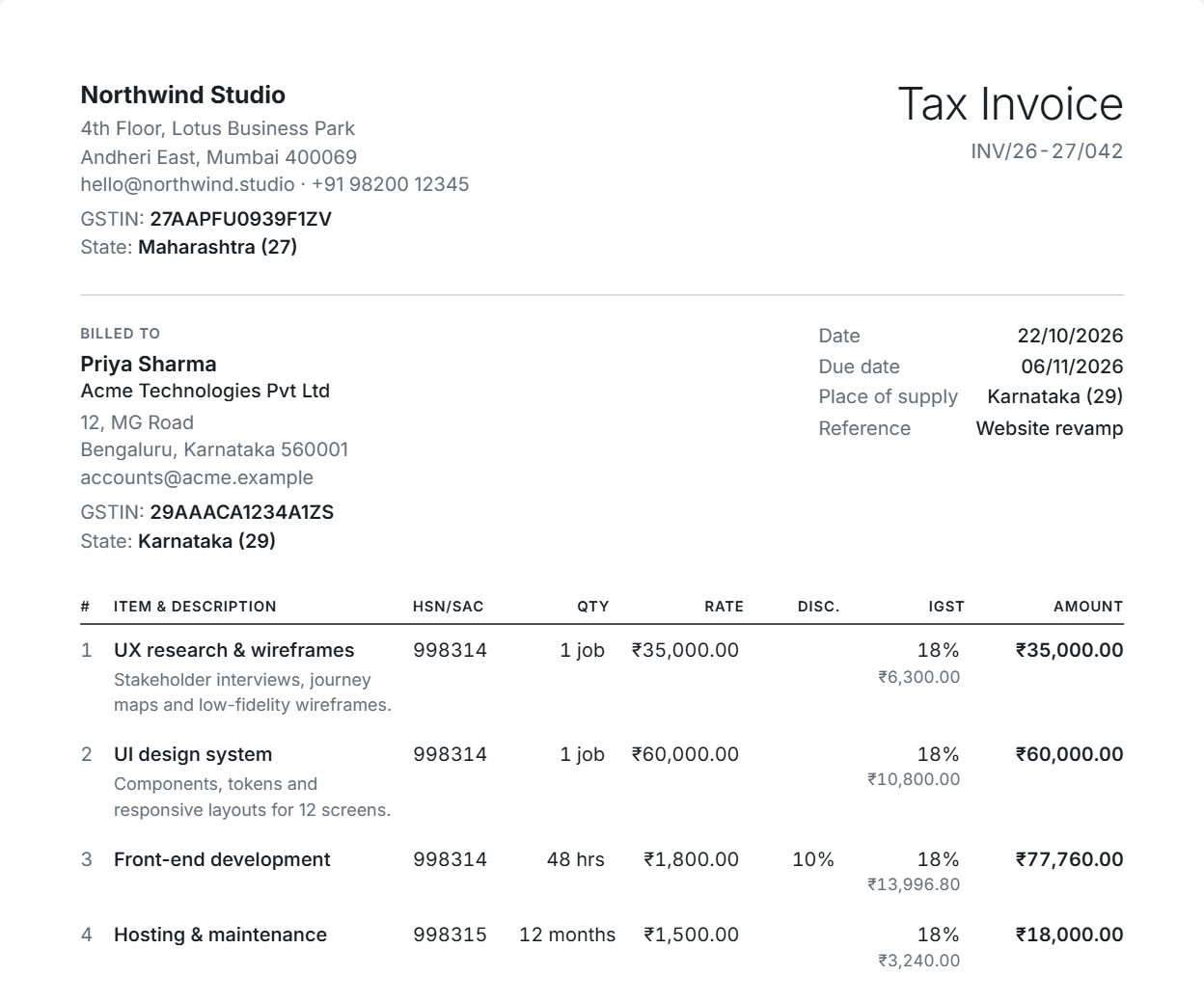This screenshot has width=1204, height=1003.
Task: Click the AMOUNT column header
Action: (1088, 607)
